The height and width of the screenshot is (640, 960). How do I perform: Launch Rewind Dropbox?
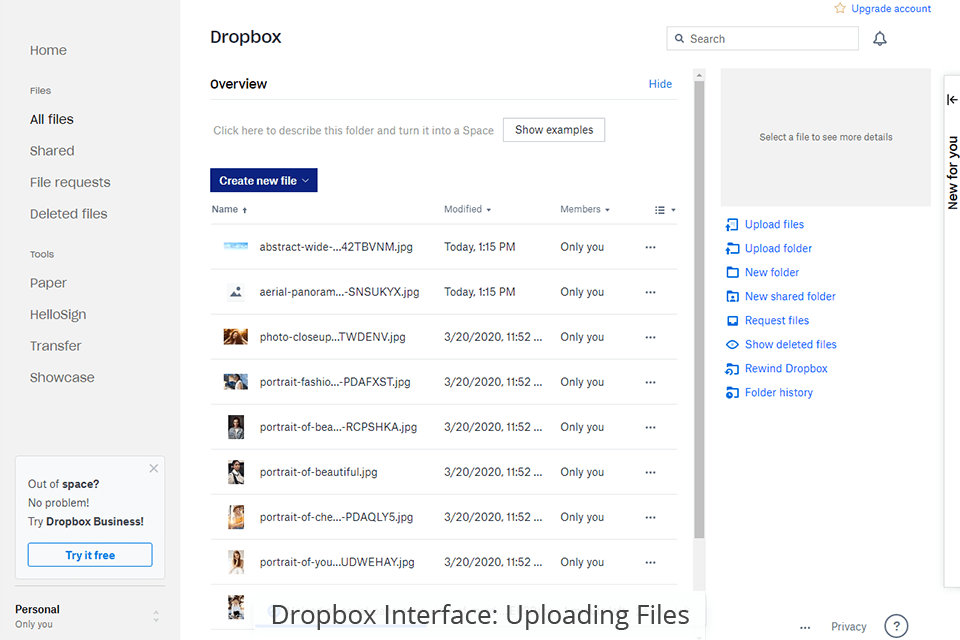click(784, 368)
